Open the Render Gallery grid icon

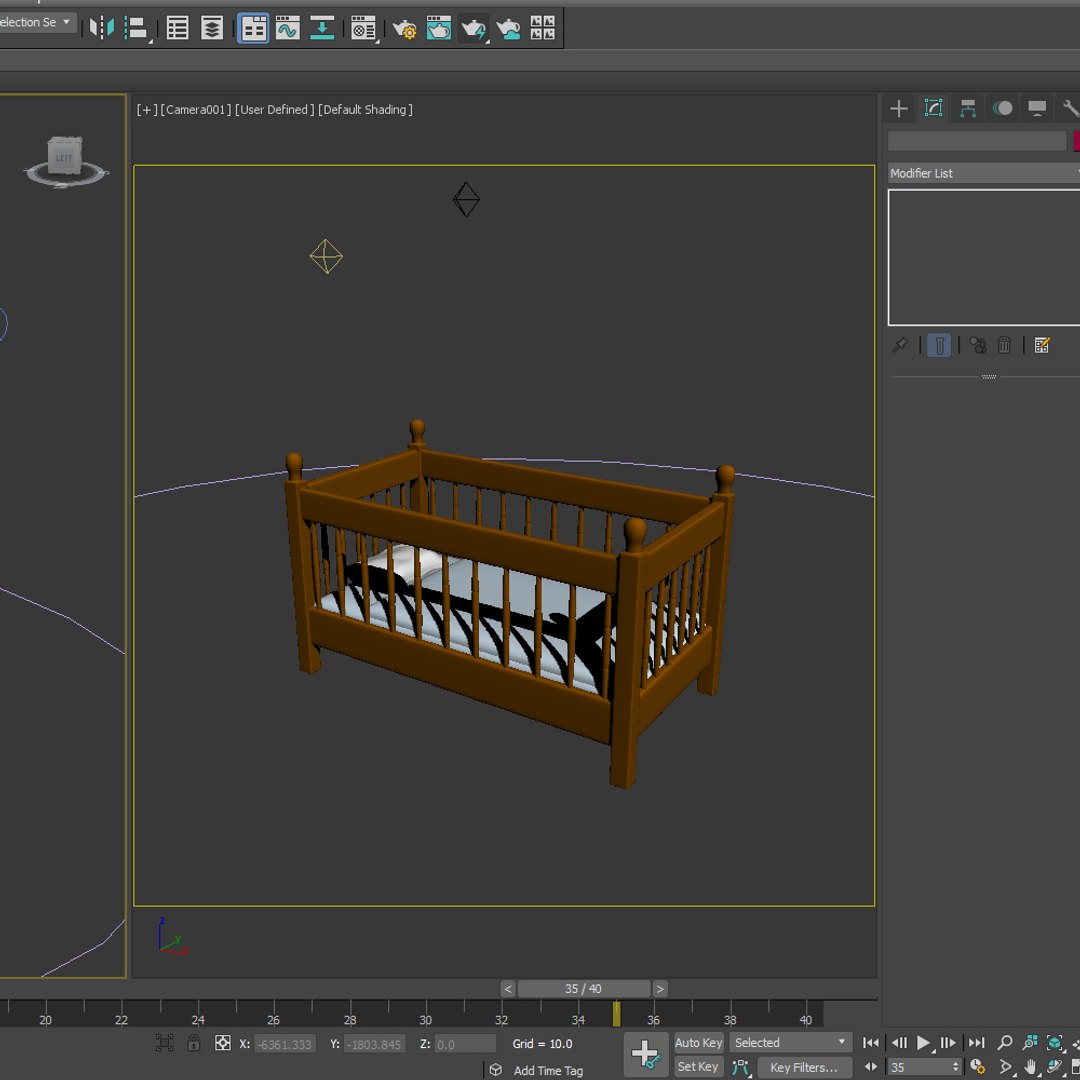click(543, 28)
